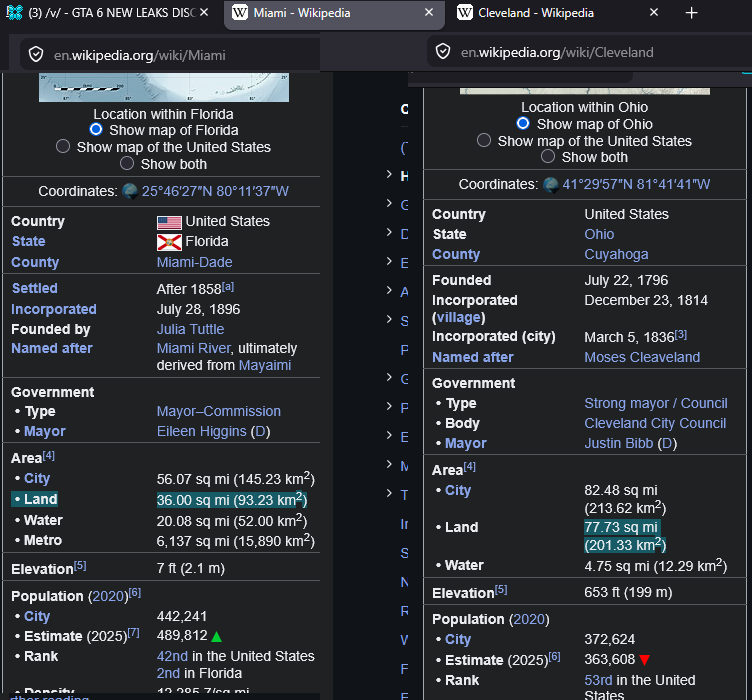Viewport: 752px width, 700px height.
Task: Click the globe icon next to Cleveland coordinates
Action: pyautogui.click(x=551, y=185)
